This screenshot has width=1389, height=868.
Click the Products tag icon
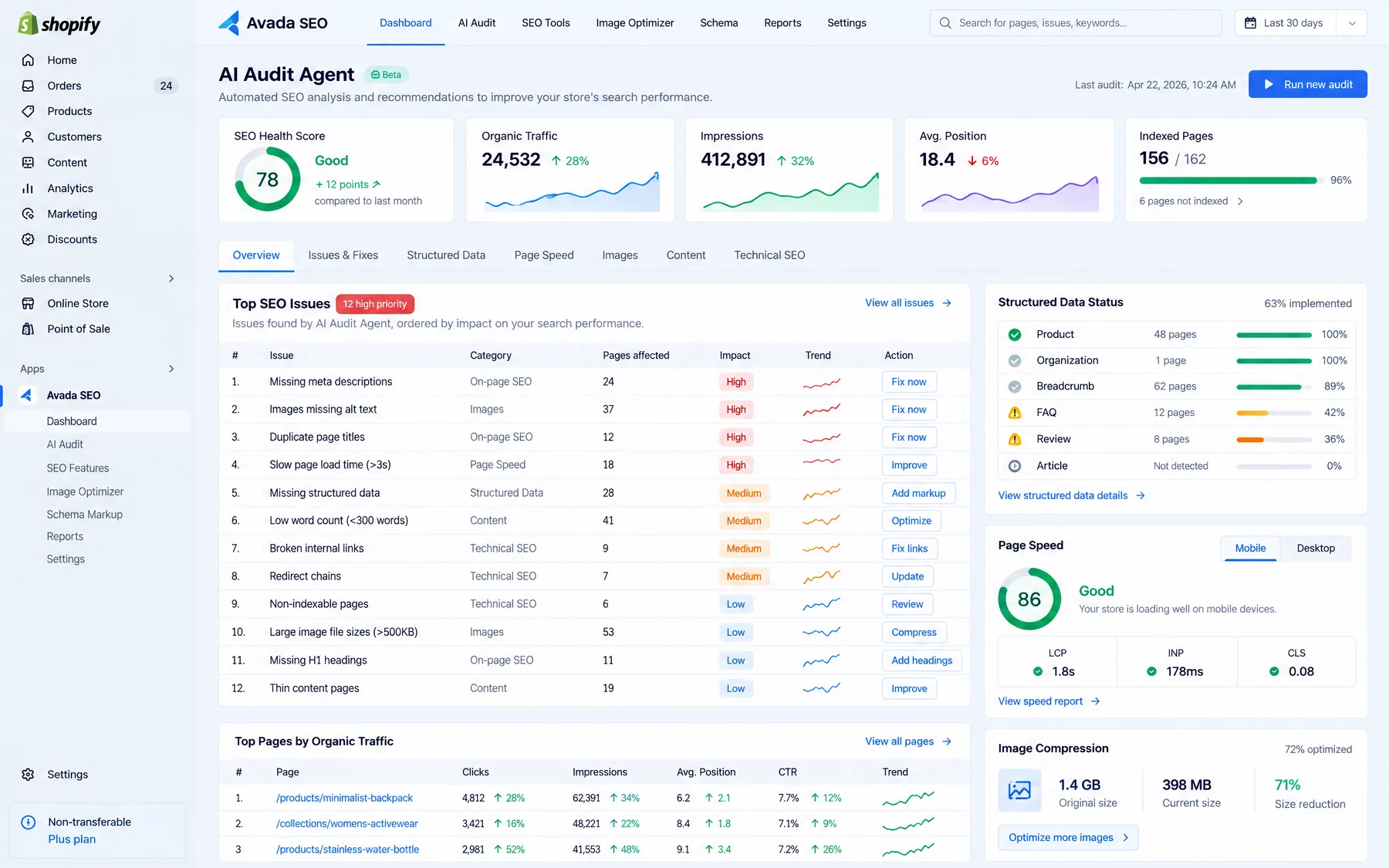(28, 111)
